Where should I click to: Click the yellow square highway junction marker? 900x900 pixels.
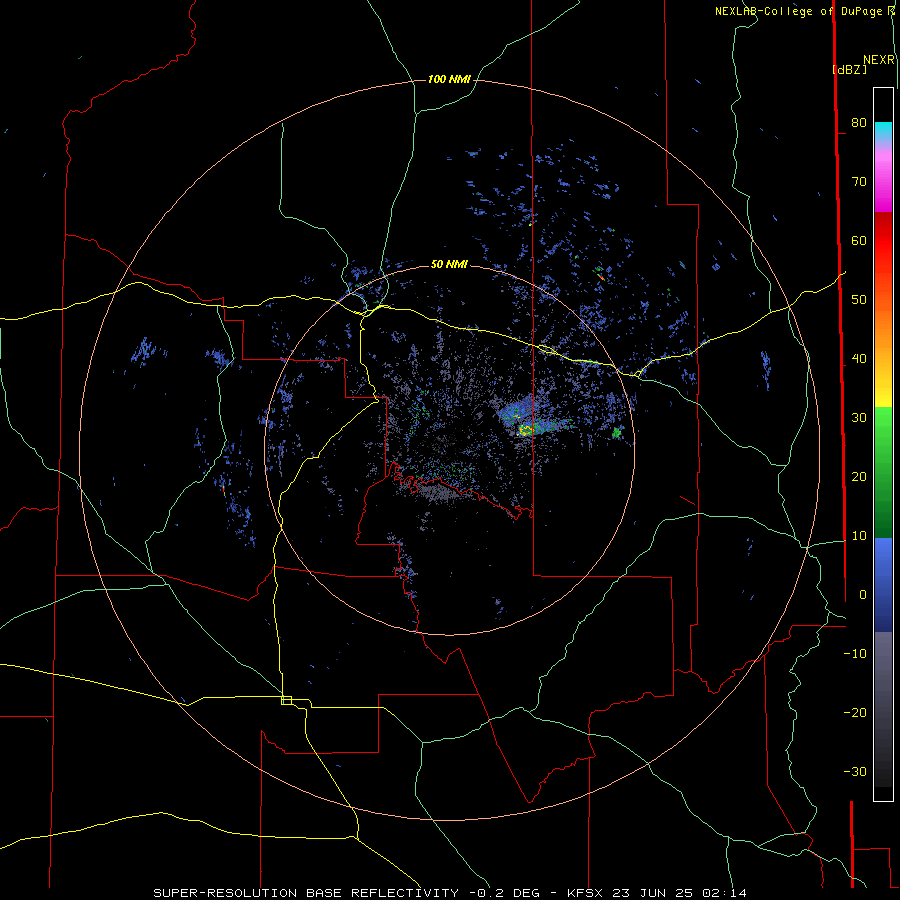point(286,700)
